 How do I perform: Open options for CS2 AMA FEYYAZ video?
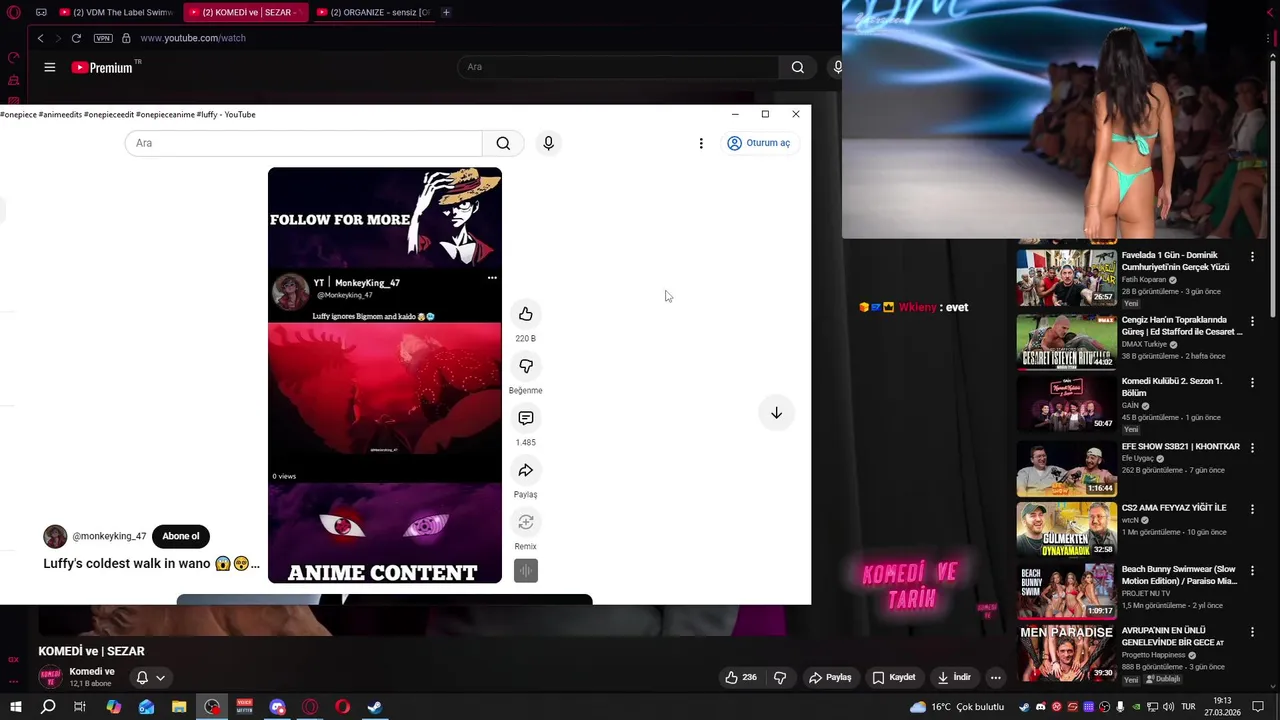1252,509
